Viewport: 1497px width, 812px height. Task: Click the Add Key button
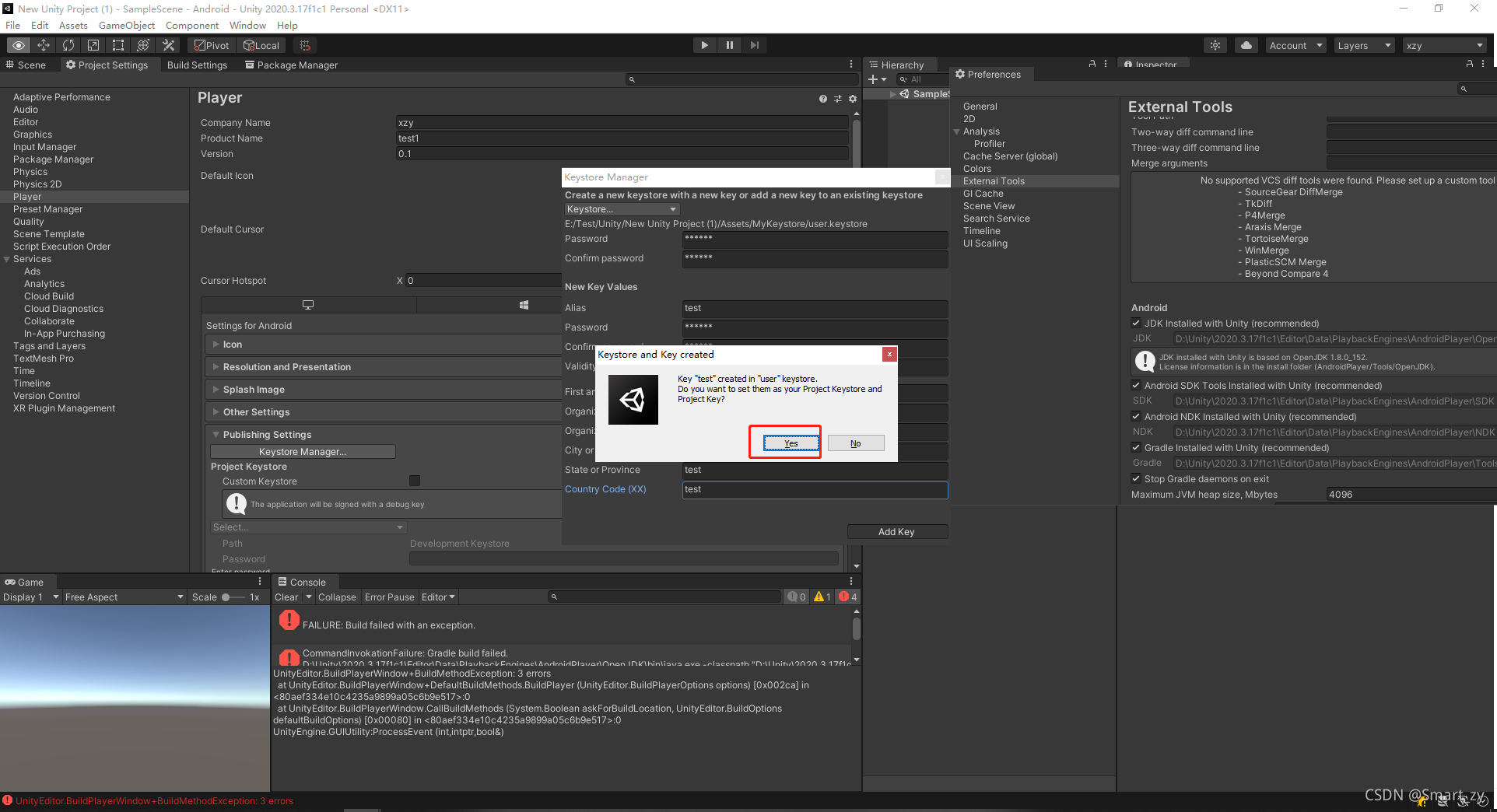[897, 532]
